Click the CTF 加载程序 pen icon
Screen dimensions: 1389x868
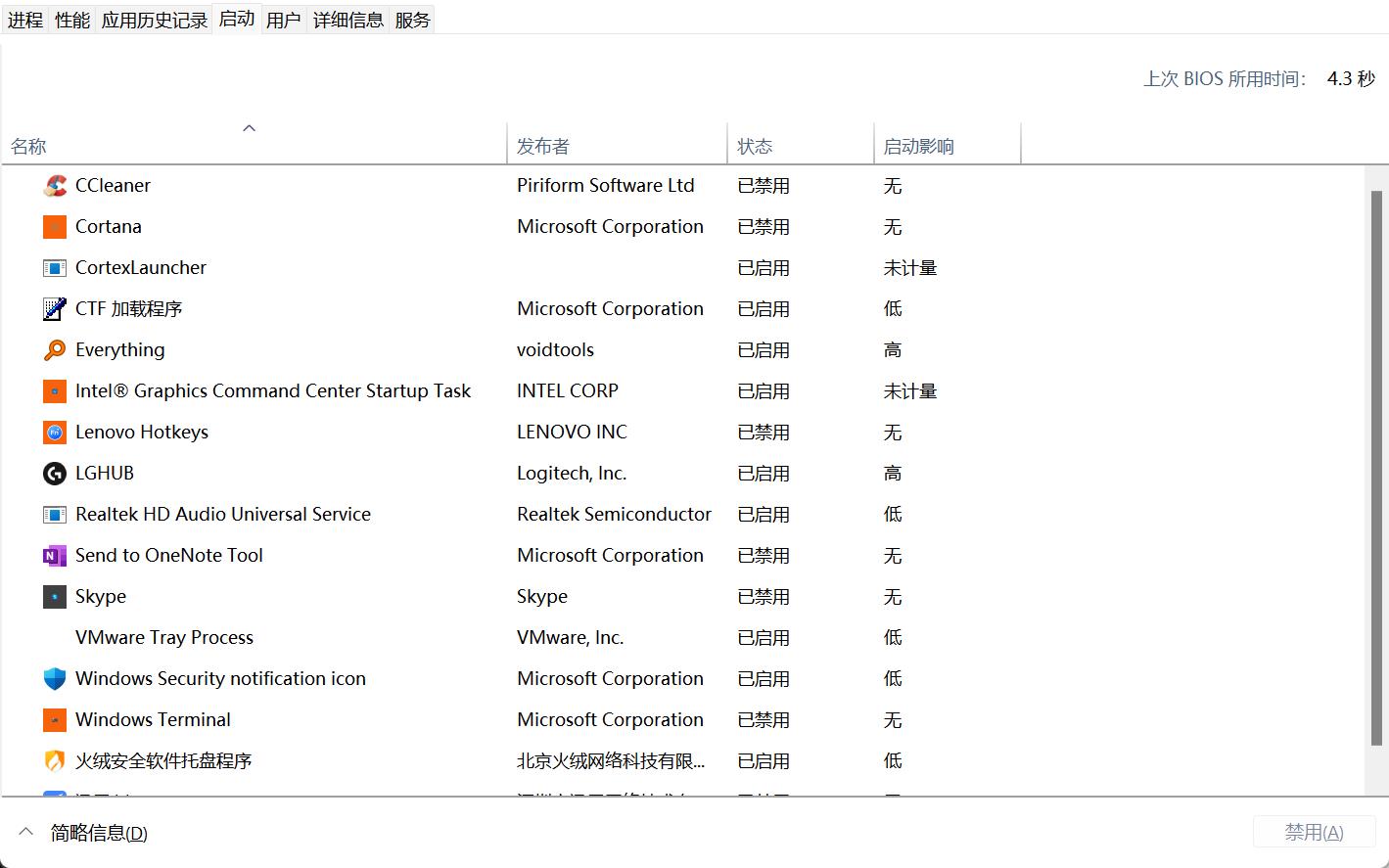55,308
